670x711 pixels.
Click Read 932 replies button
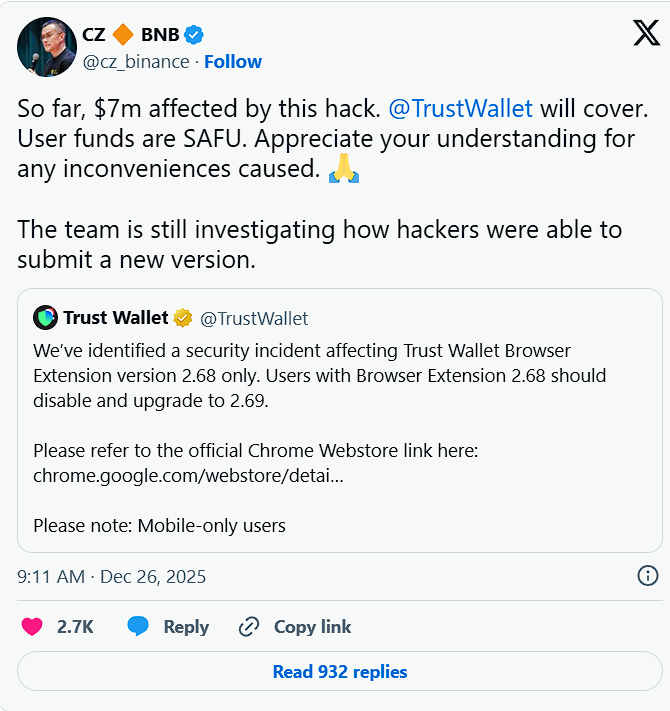point(340,672)
